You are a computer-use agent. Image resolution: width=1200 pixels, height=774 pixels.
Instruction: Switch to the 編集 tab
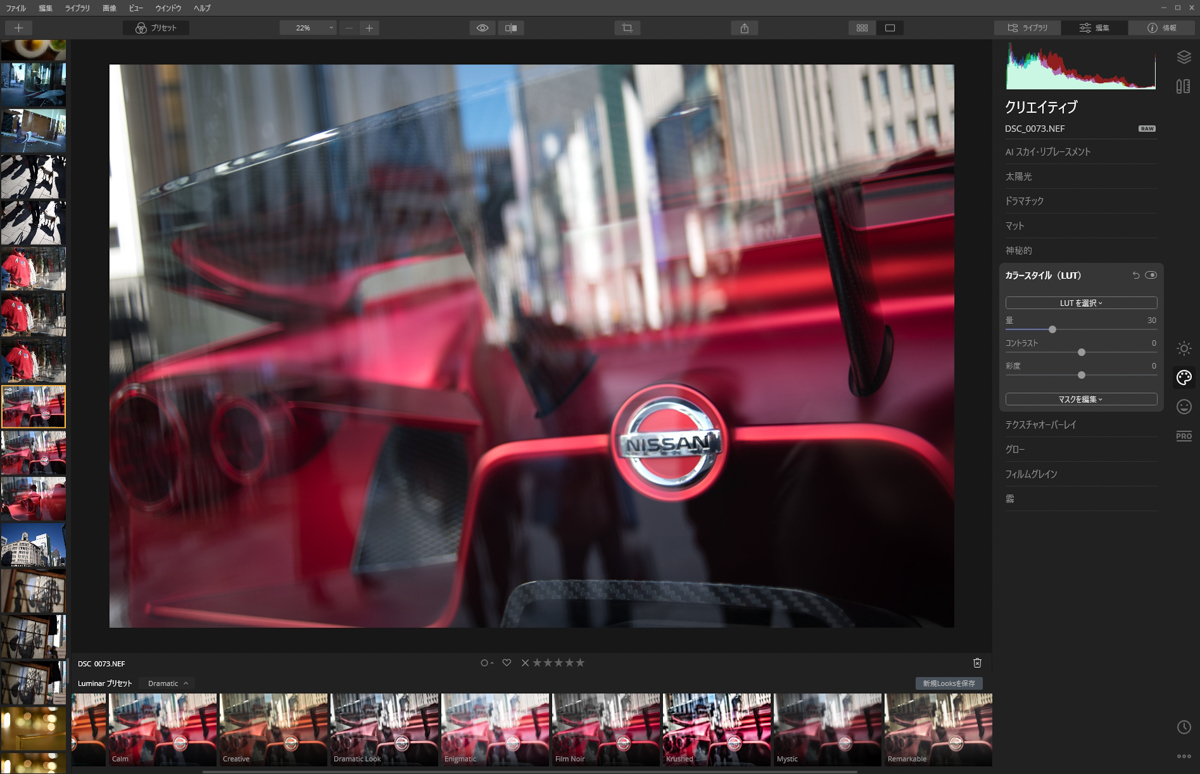tap(1095, 28)
